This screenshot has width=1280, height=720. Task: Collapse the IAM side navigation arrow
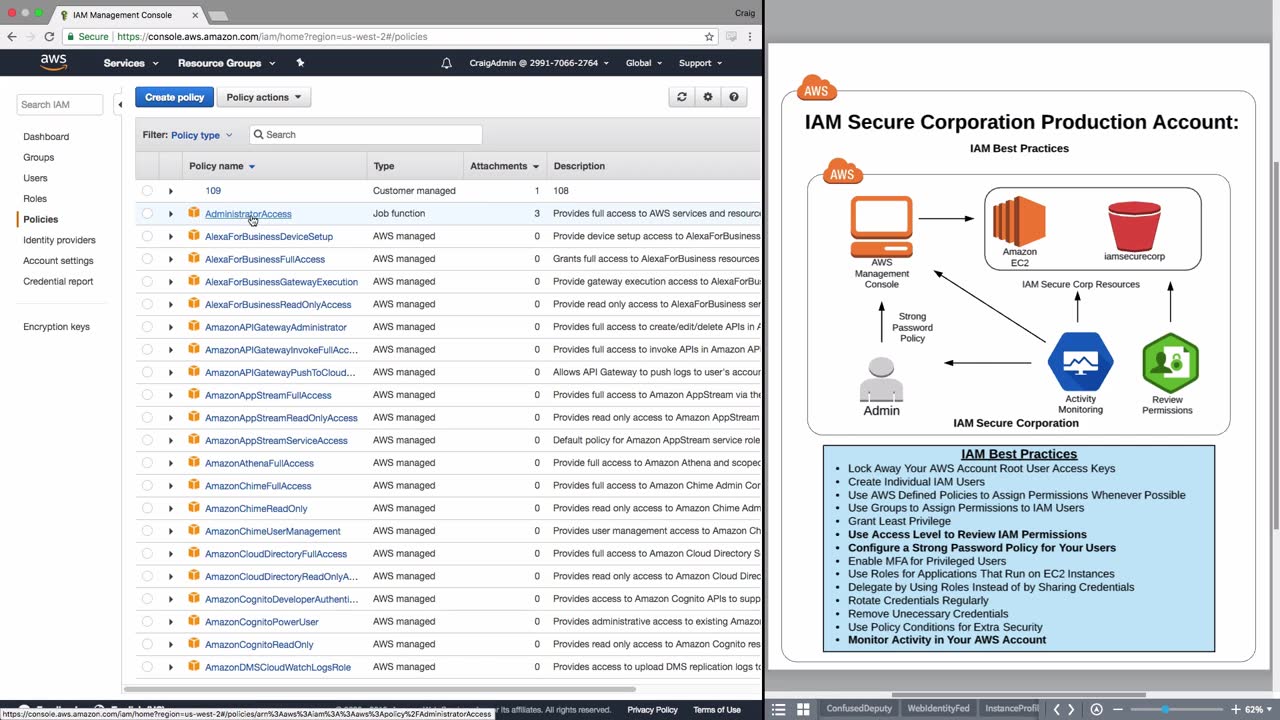pos(120,104)
